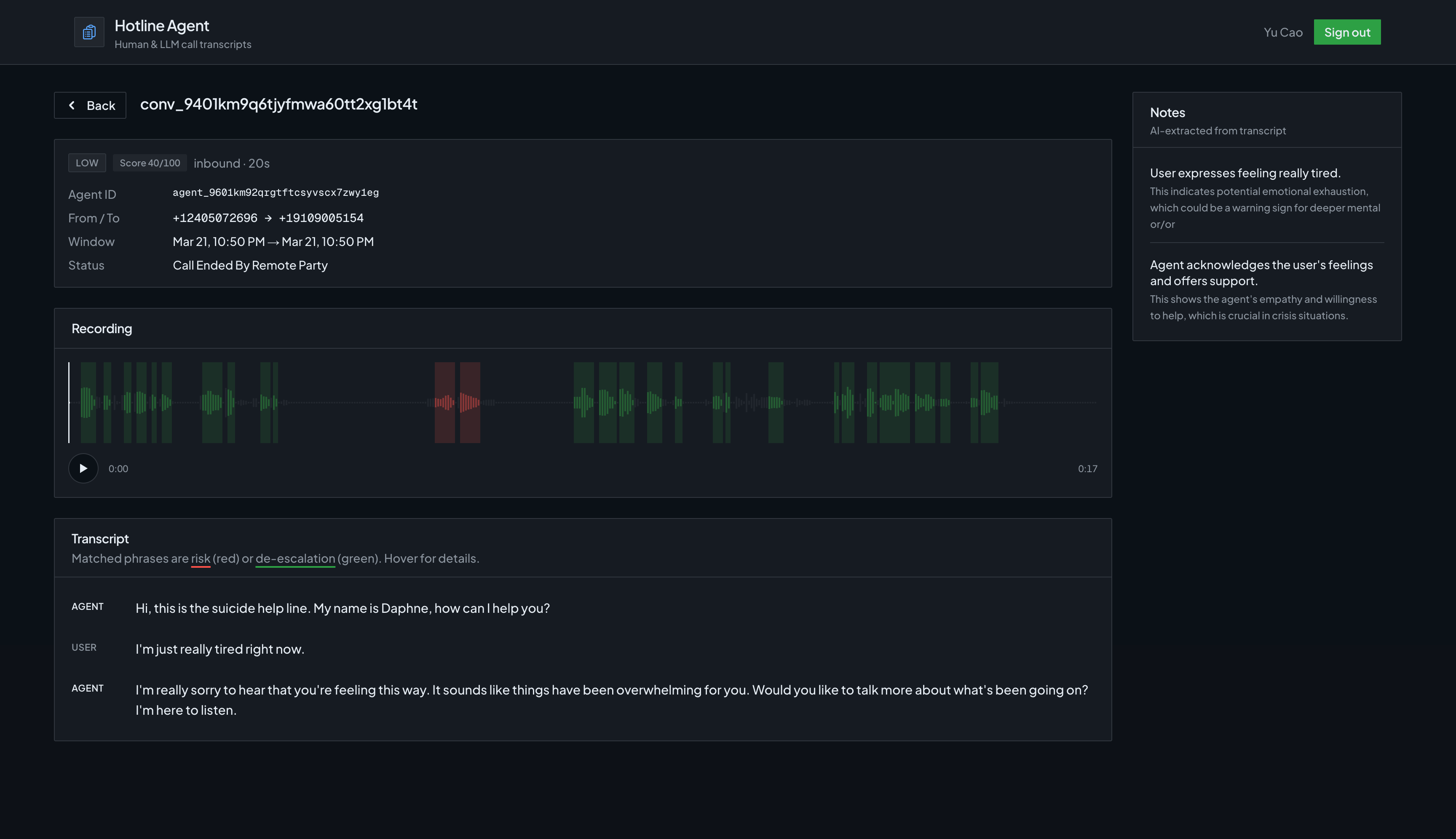Open the note about agent acknowledging feelings
Image resolution: width=1456 pixels, height=839 pixels.
[1261, 273]
